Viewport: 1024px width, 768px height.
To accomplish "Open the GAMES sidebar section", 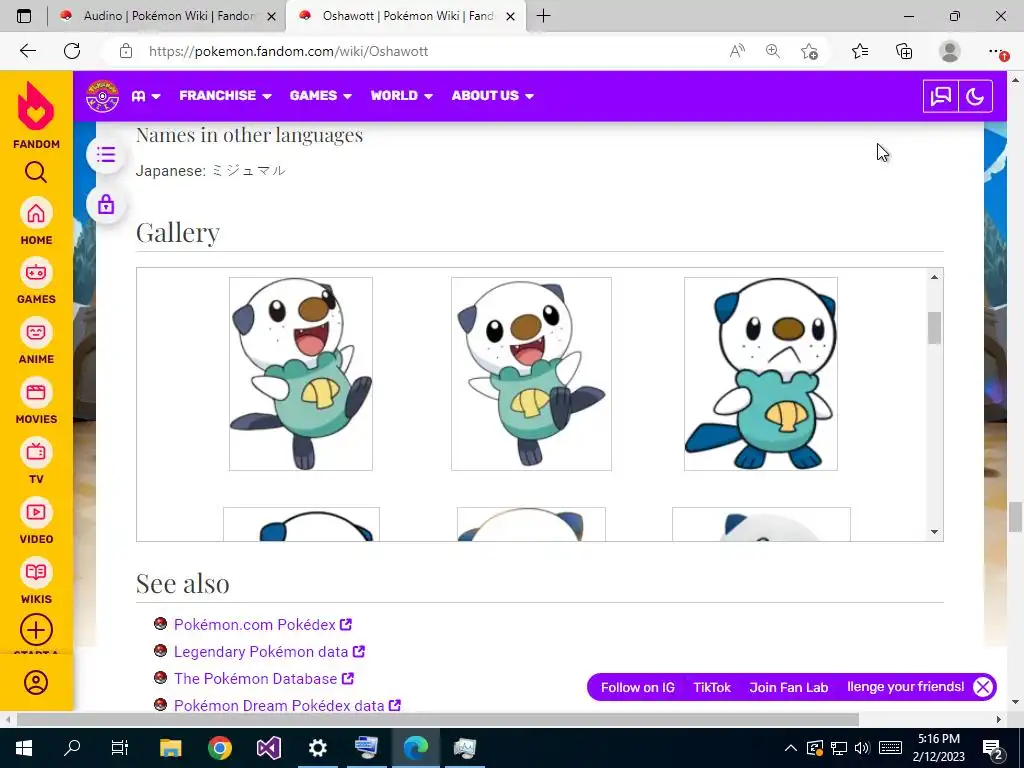I will (x=36, y=281).
